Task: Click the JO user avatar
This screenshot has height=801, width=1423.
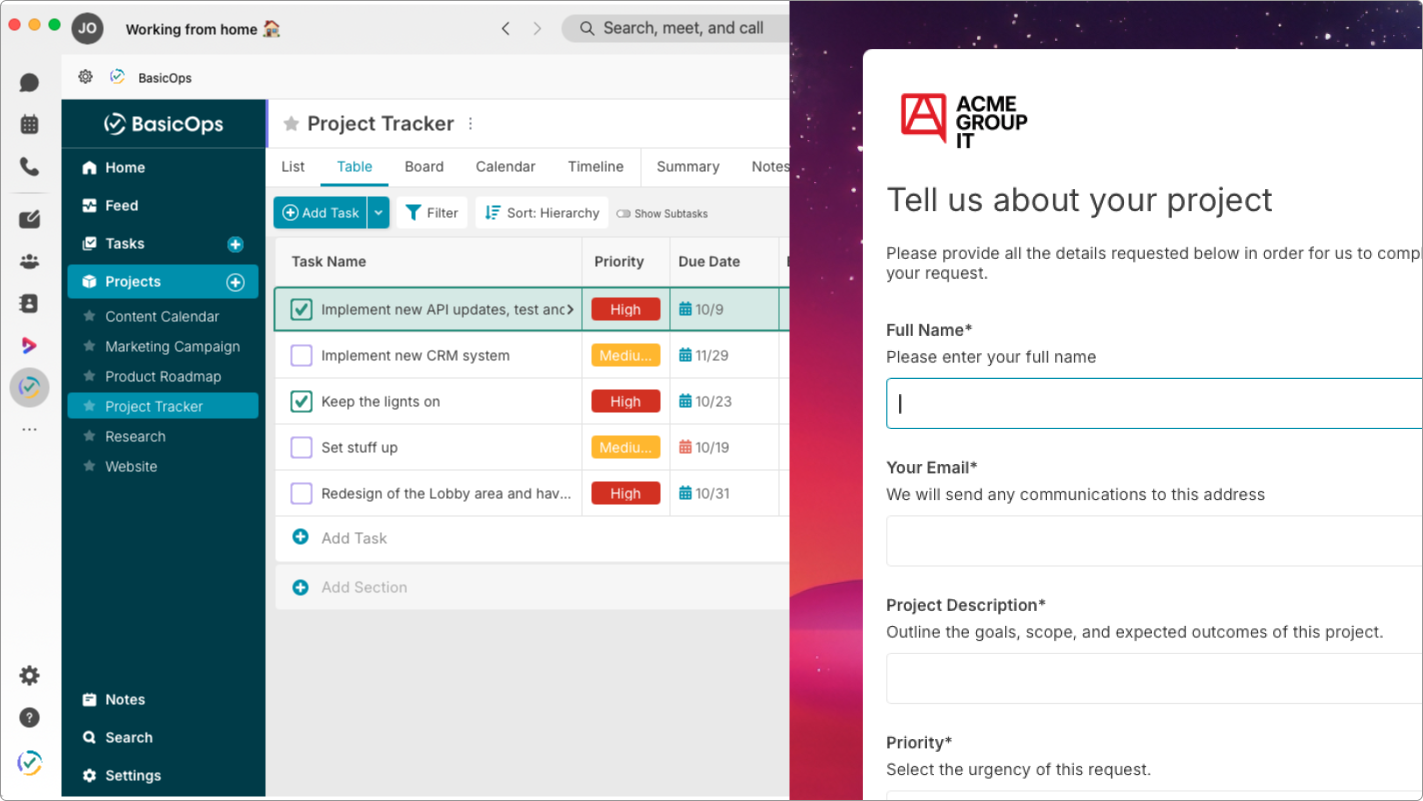Action: click(88, 28)
